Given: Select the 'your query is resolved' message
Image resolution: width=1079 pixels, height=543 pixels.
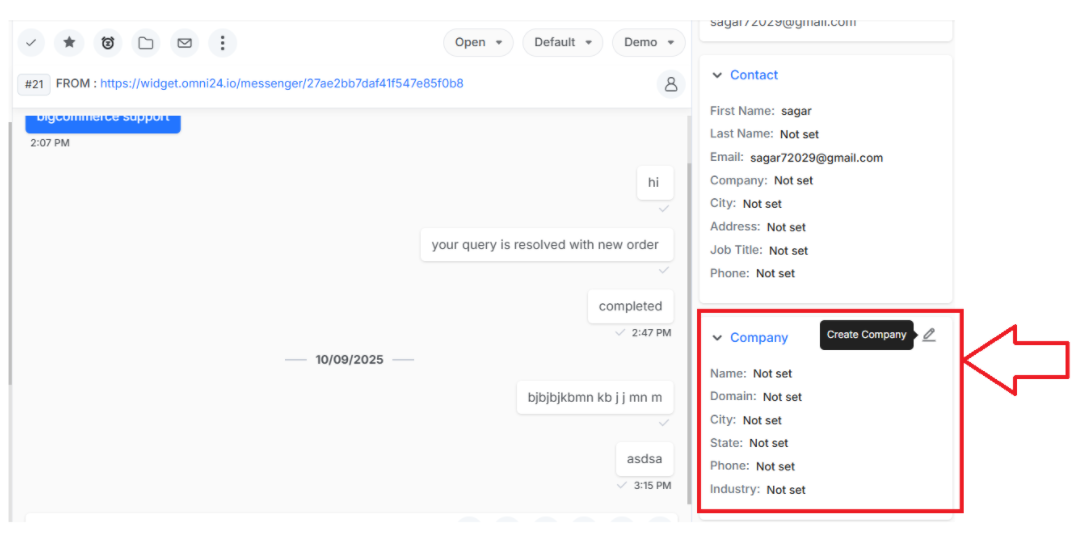Looking at the screenshot, I should pos(547,245).
